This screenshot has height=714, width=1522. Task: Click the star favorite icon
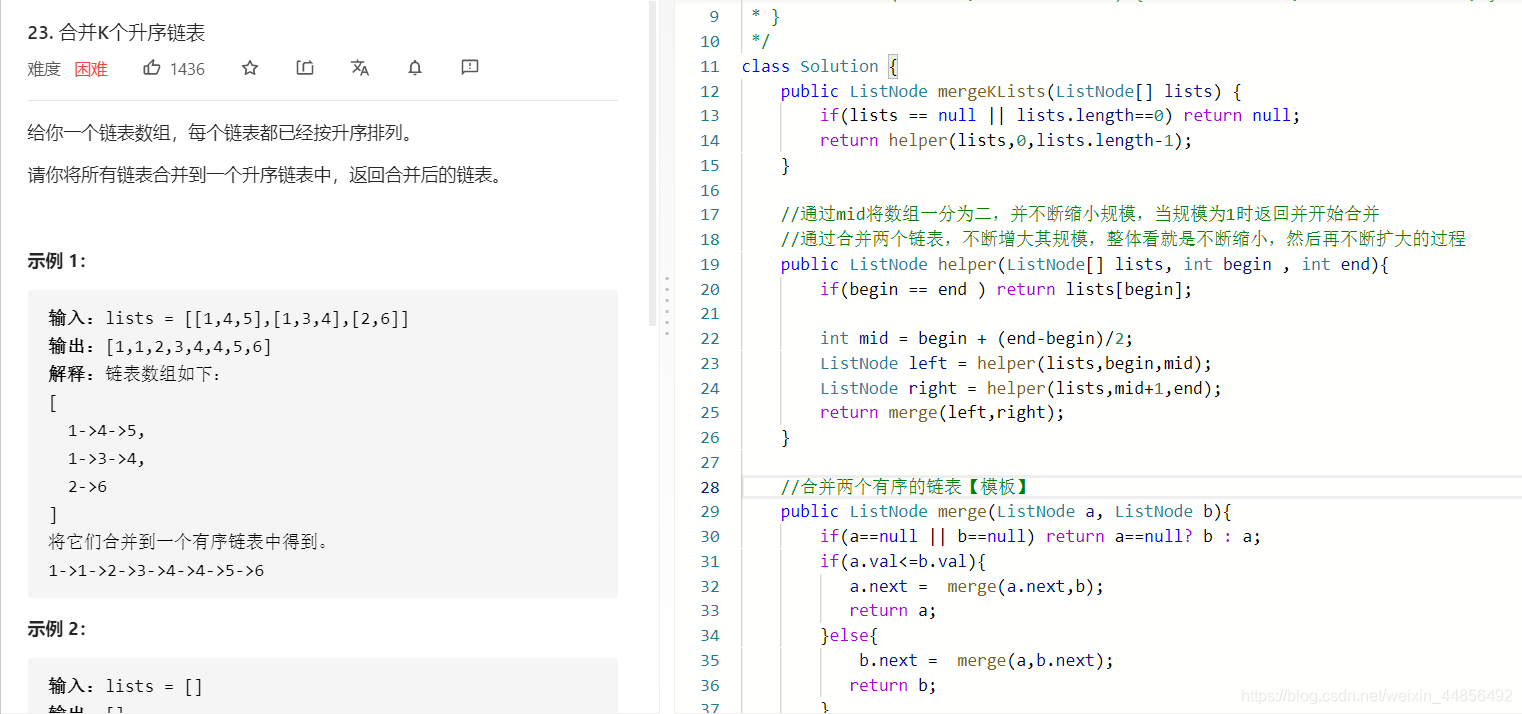(250, 68)
